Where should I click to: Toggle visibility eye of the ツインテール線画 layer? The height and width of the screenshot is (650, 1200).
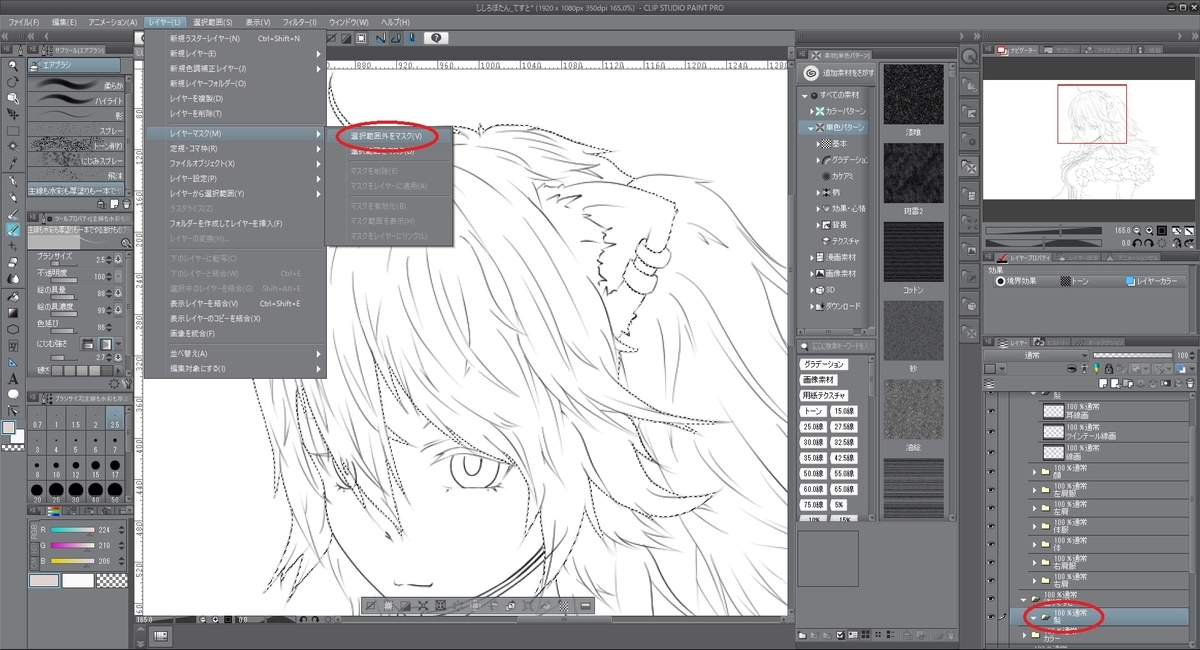coord(993,432)
